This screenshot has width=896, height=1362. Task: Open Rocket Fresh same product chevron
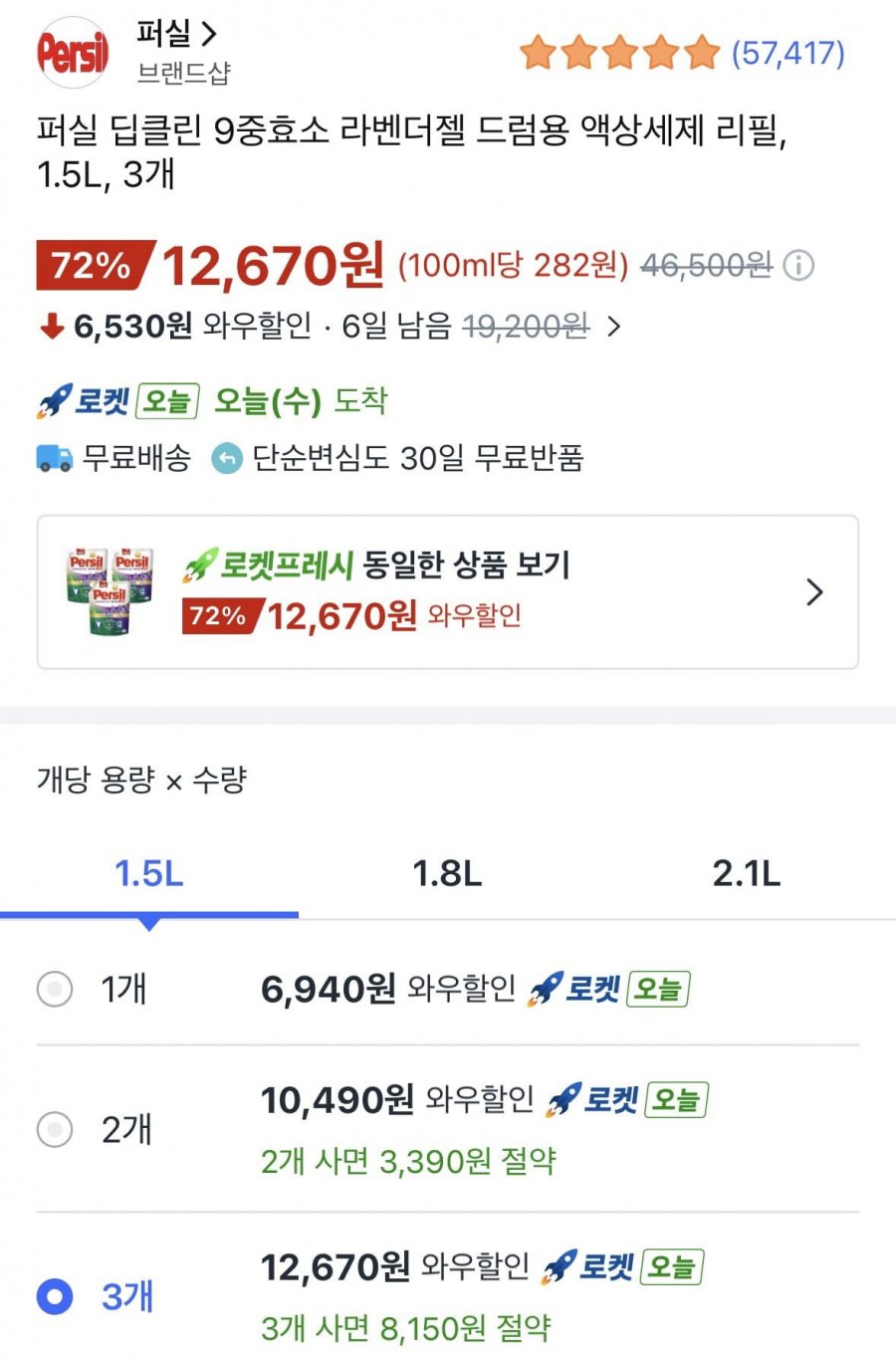point(814,592)
